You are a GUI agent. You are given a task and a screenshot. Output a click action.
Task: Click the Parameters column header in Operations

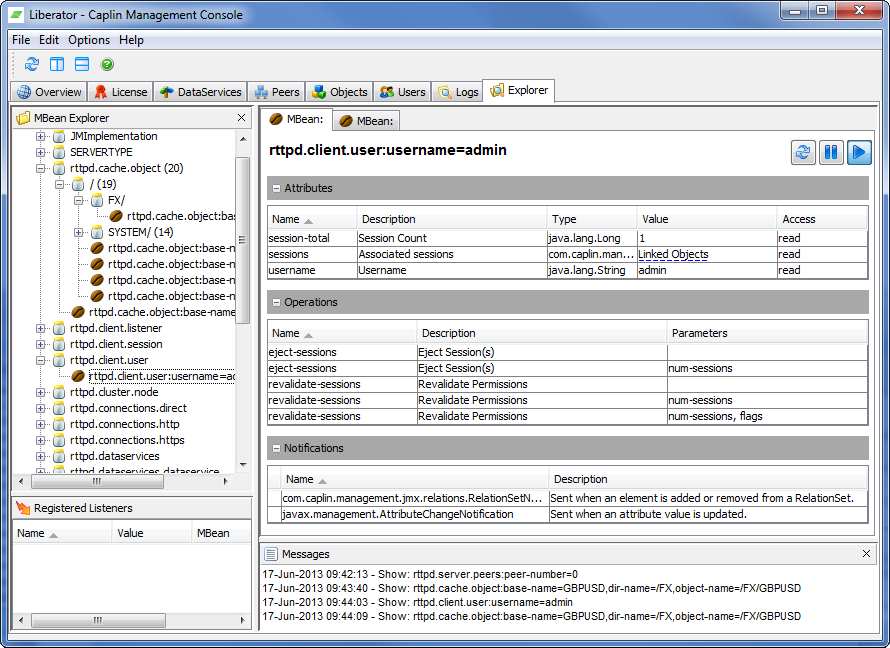point(767,333)
